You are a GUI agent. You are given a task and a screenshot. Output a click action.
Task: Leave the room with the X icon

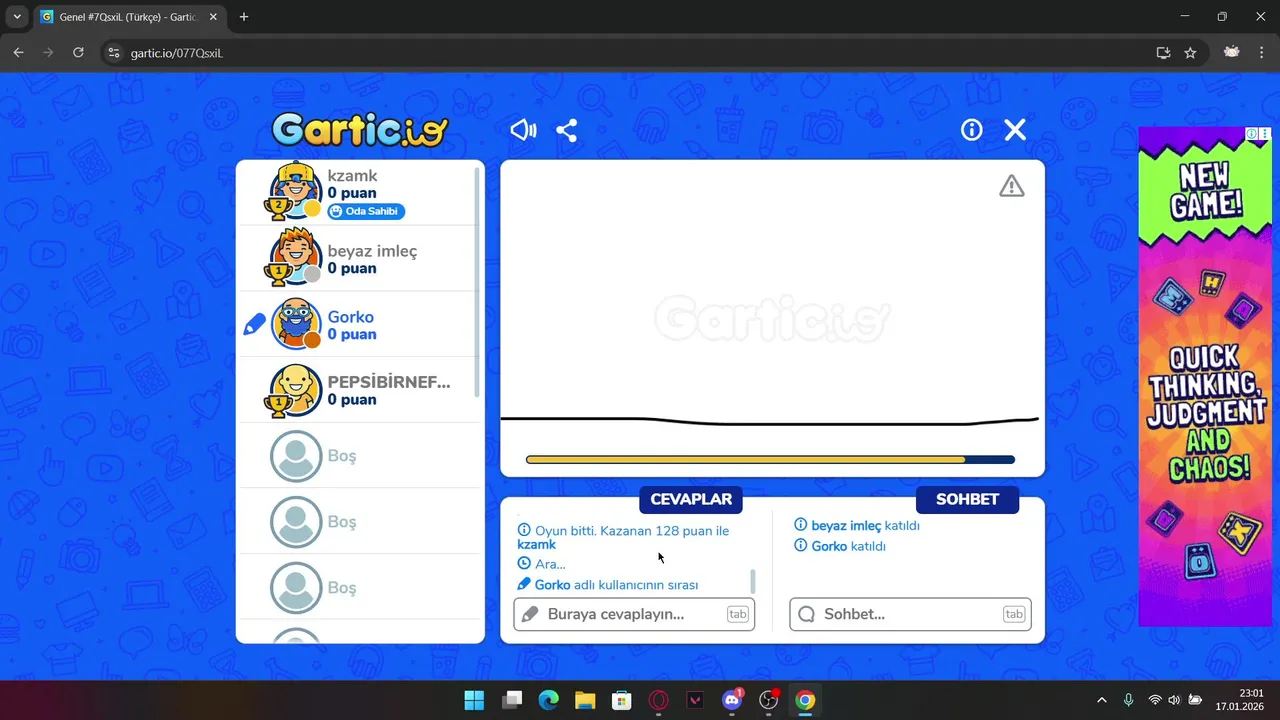click(1015, 130)
